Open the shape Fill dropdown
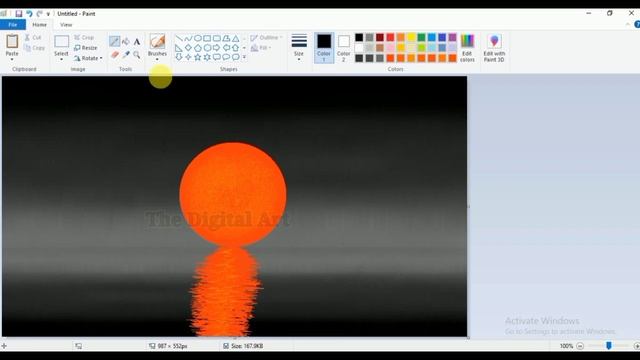Screen dimensions: 640x360 click(x=261, y=48)
